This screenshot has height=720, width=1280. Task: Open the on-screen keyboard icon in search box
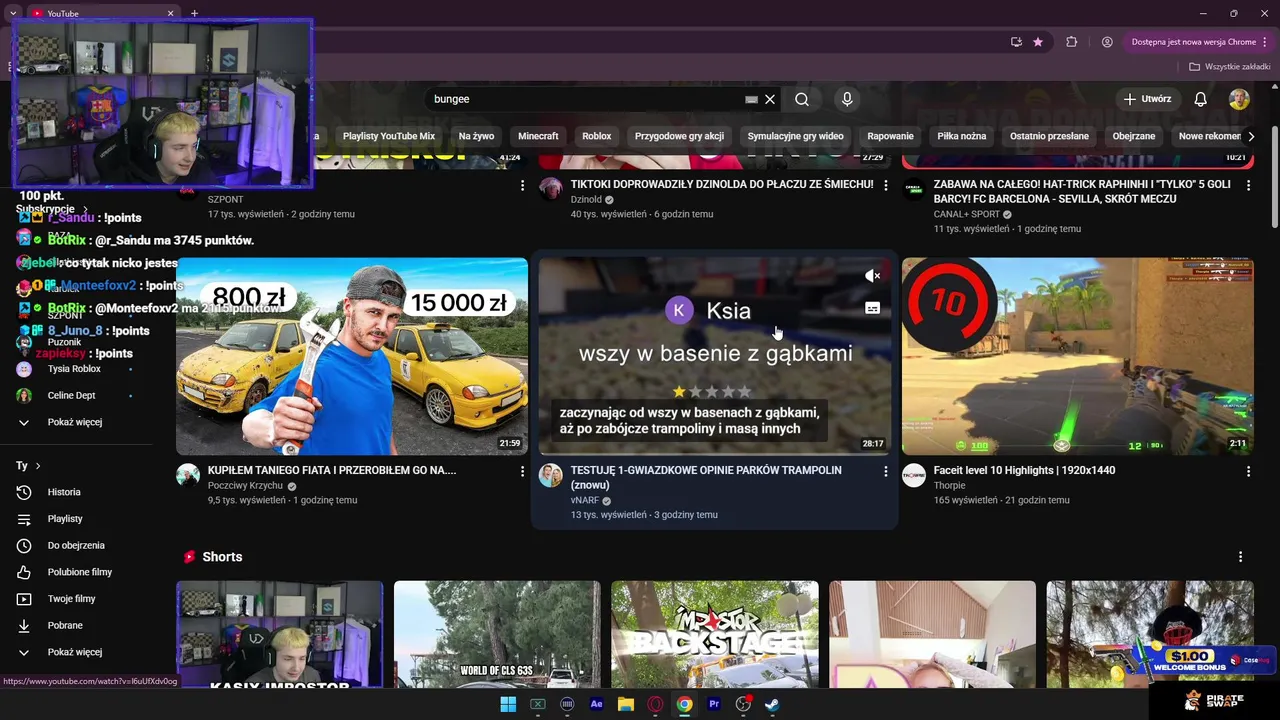tap(751, 99)
